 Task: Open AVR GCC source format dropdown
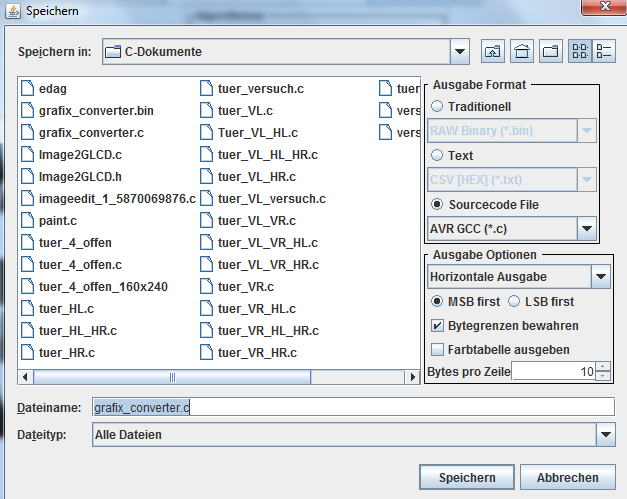tap(587, 229)
